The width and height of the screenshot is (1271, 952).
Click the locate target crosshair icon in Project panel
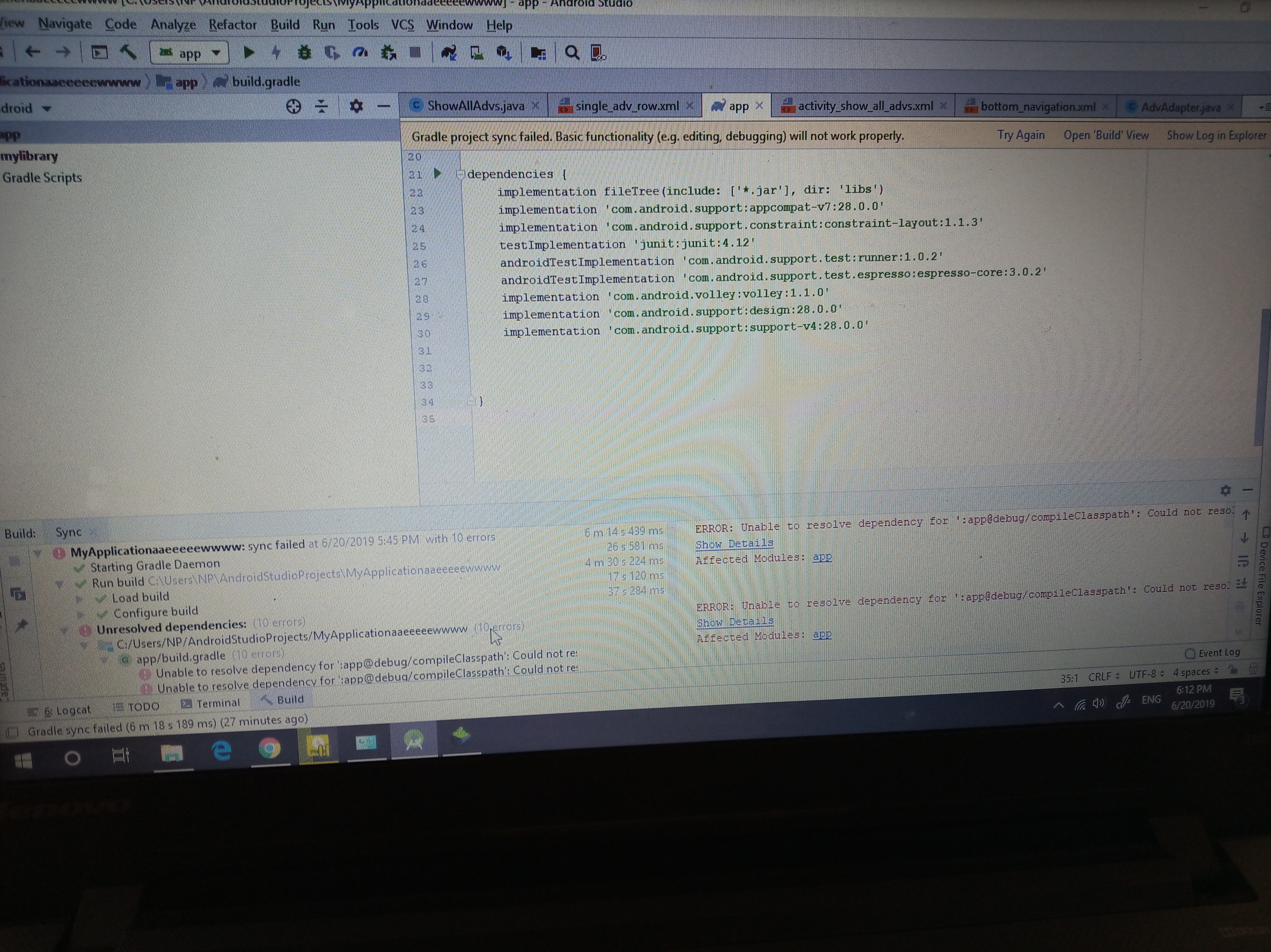[294, 106]
